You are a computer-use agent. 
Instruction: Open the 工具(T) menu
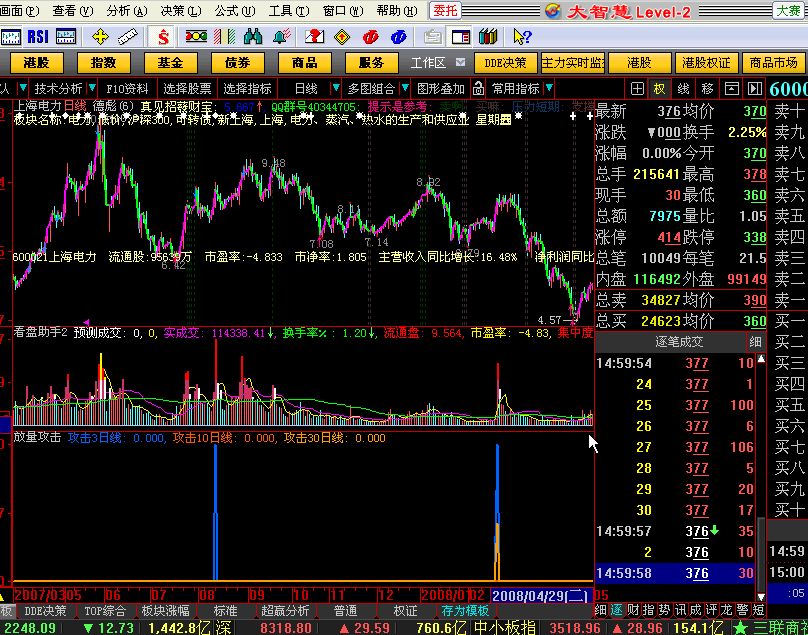click(289, 11)
